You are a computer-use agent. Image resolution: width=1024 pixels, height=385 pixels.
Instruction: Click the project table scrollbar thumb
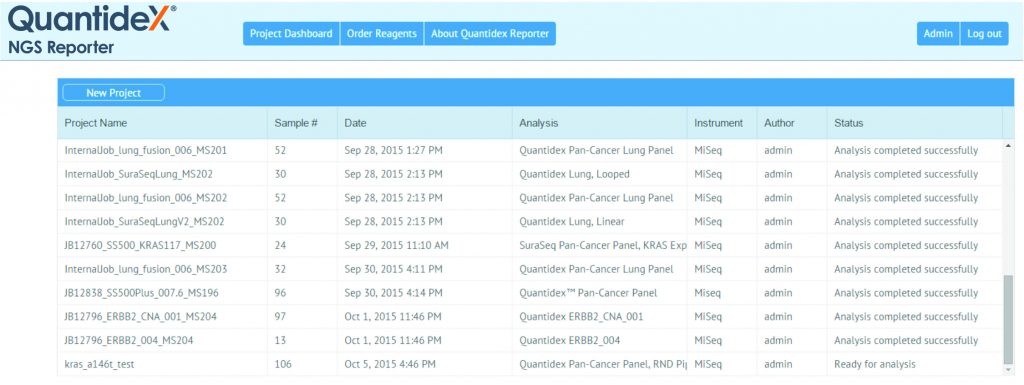click(1008, 320)
